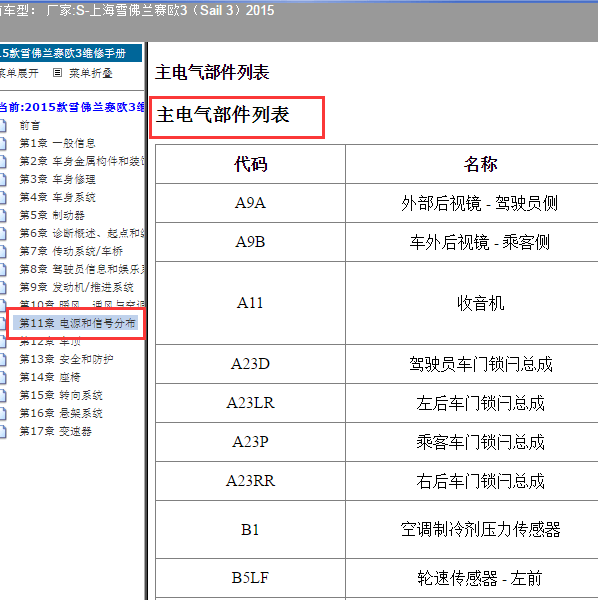Click the B1 code cell

coord(251,530)
